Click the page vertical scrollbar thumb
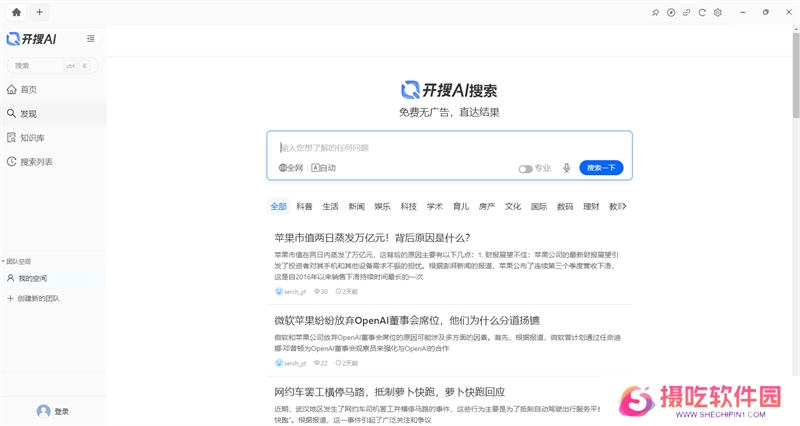This screenshot has width=800, height=426. (x=796, y=75)
